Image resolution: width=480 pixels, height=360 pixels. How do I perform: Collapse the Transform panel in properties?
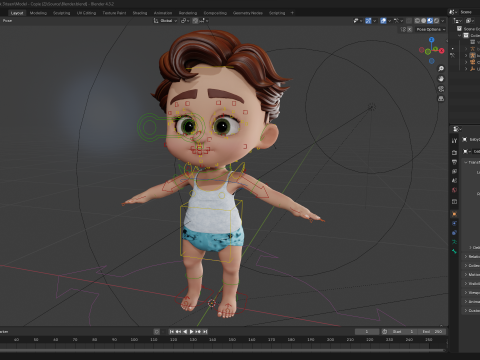point(466,162)
